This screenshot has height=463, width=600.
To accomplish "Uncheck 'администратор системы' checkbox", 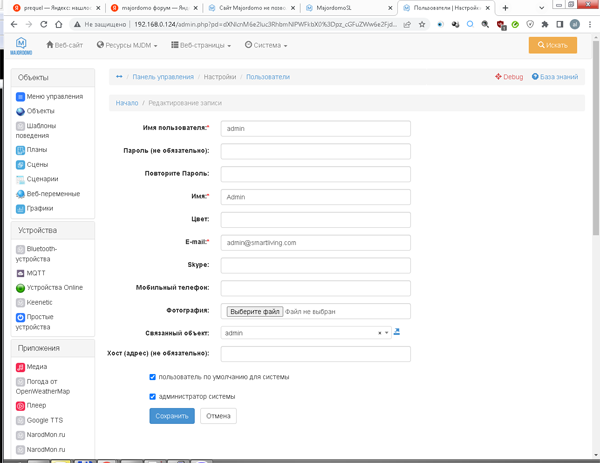I will click(152, 396).
